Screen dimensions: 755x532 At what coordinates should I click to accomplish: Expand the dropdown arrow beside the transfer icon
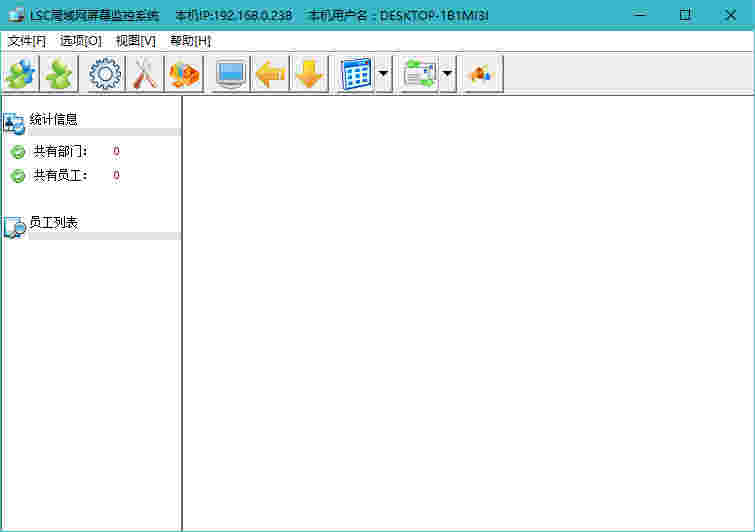[447, 75]
